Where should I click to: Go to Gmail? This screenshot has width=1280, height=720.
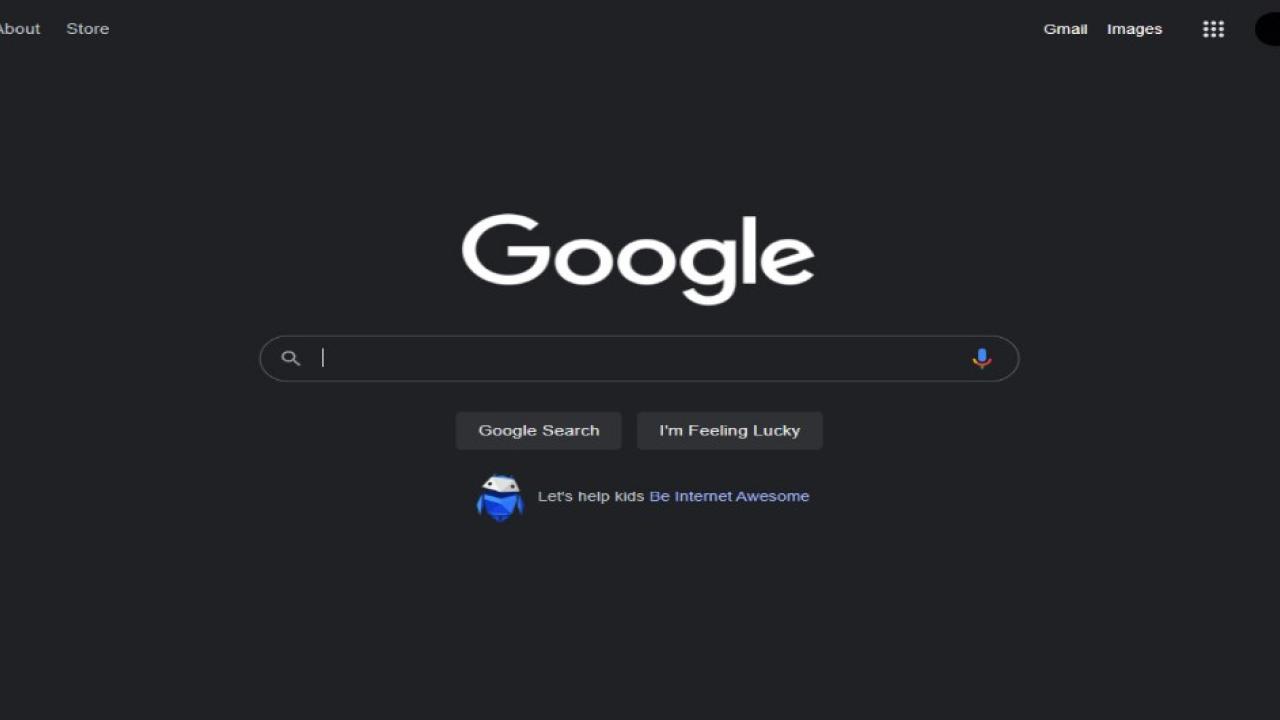point(1065,29)
